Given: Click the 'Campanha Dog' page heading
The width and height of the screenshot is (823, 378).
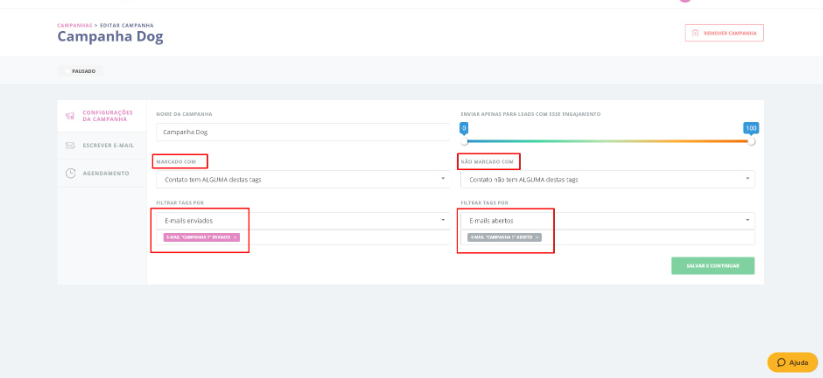Looking at the screenshot, I should point(110,37).
